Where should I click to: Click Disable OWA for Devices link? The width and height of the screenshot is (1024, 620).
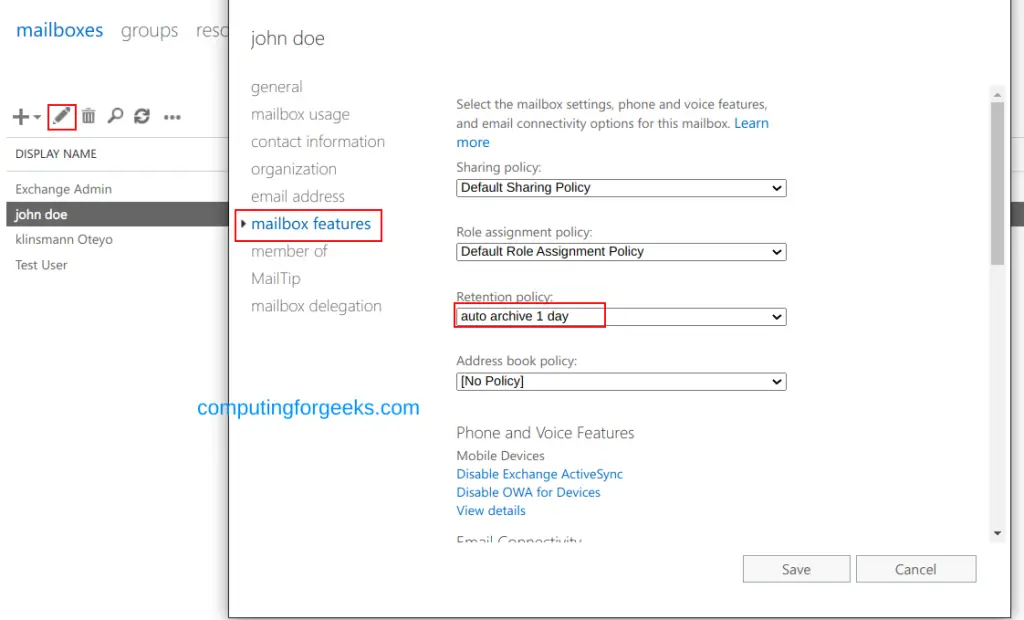tap(528, 493)
